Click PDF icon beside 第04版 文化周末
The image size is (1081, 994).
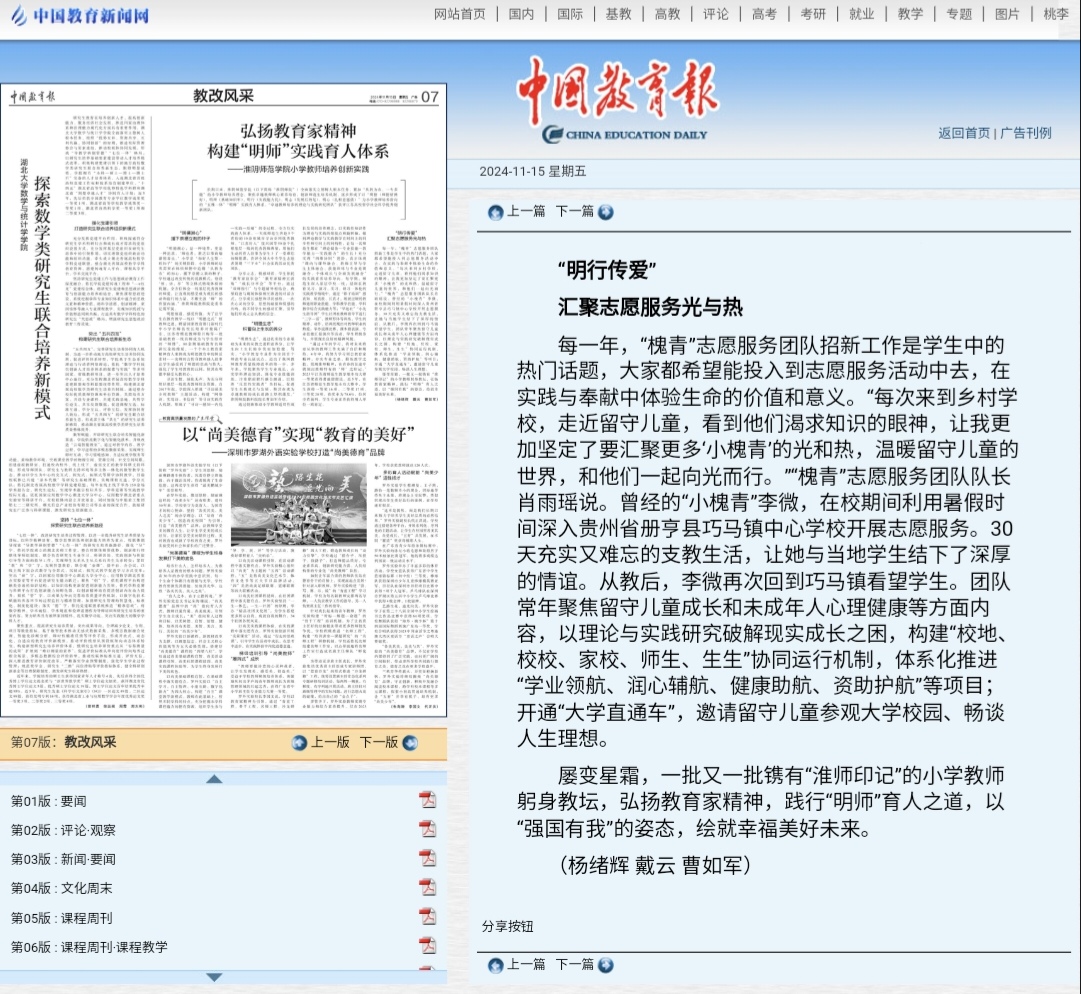[427, 887]
